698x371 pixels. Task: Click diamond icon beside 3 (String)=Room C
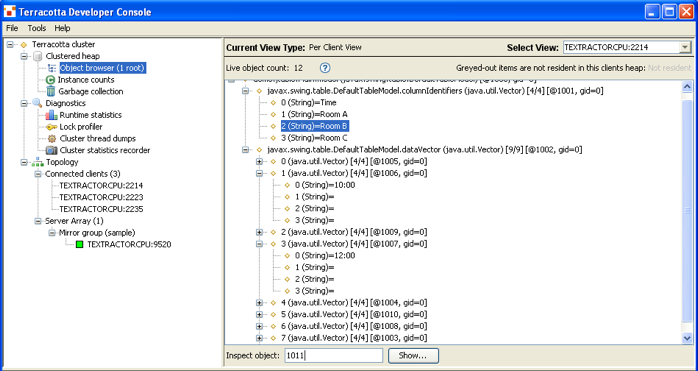pos(274,138)
